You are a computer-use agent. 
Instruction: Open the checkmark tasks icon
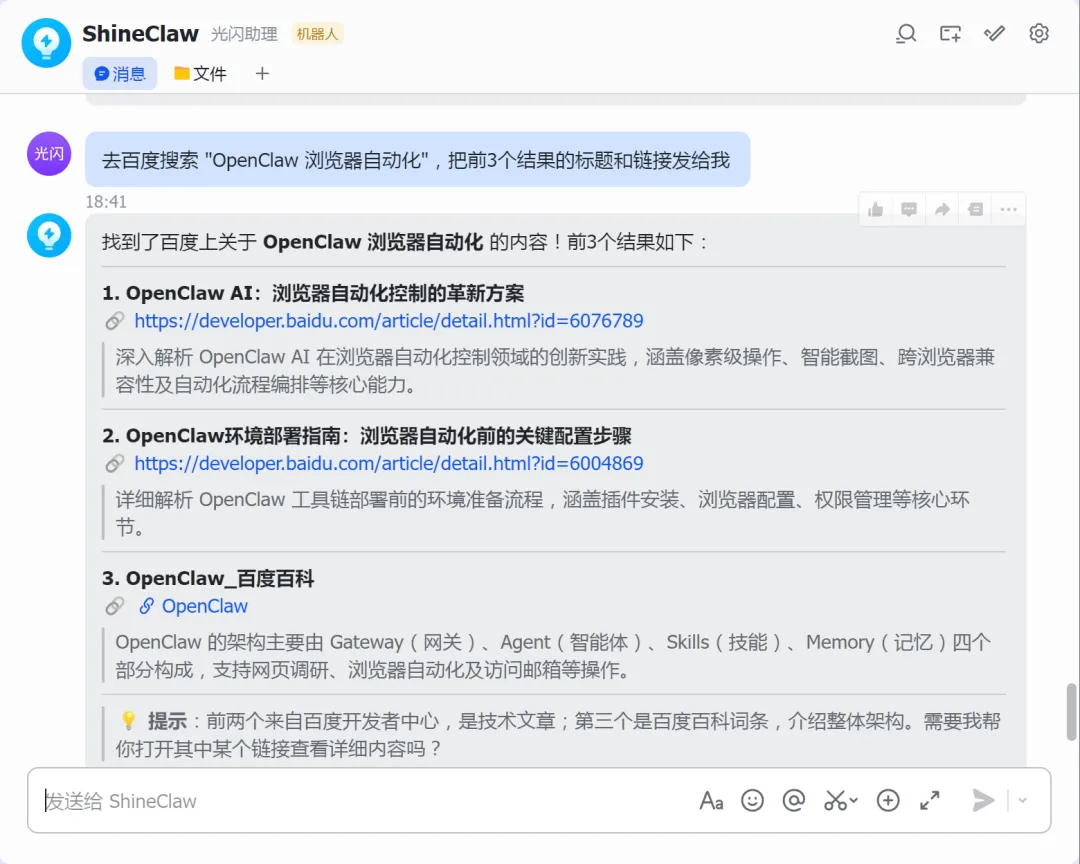994,33
